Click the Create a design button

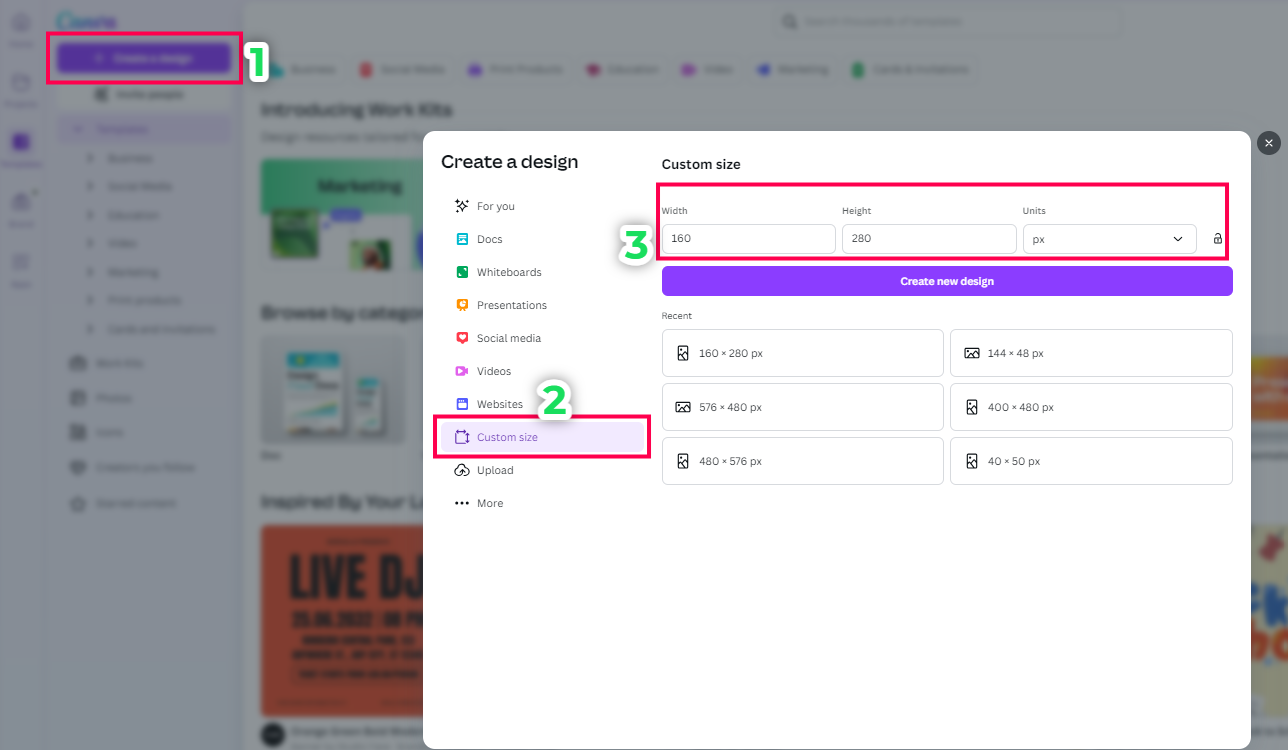click(x=144, y=59)
